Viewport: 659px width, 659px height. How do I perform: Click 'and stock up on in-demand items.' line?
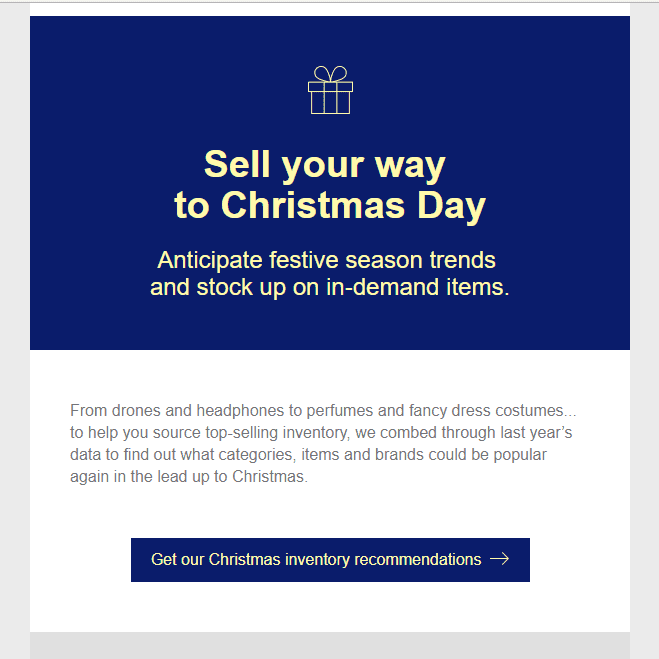[x=330, y=287]
